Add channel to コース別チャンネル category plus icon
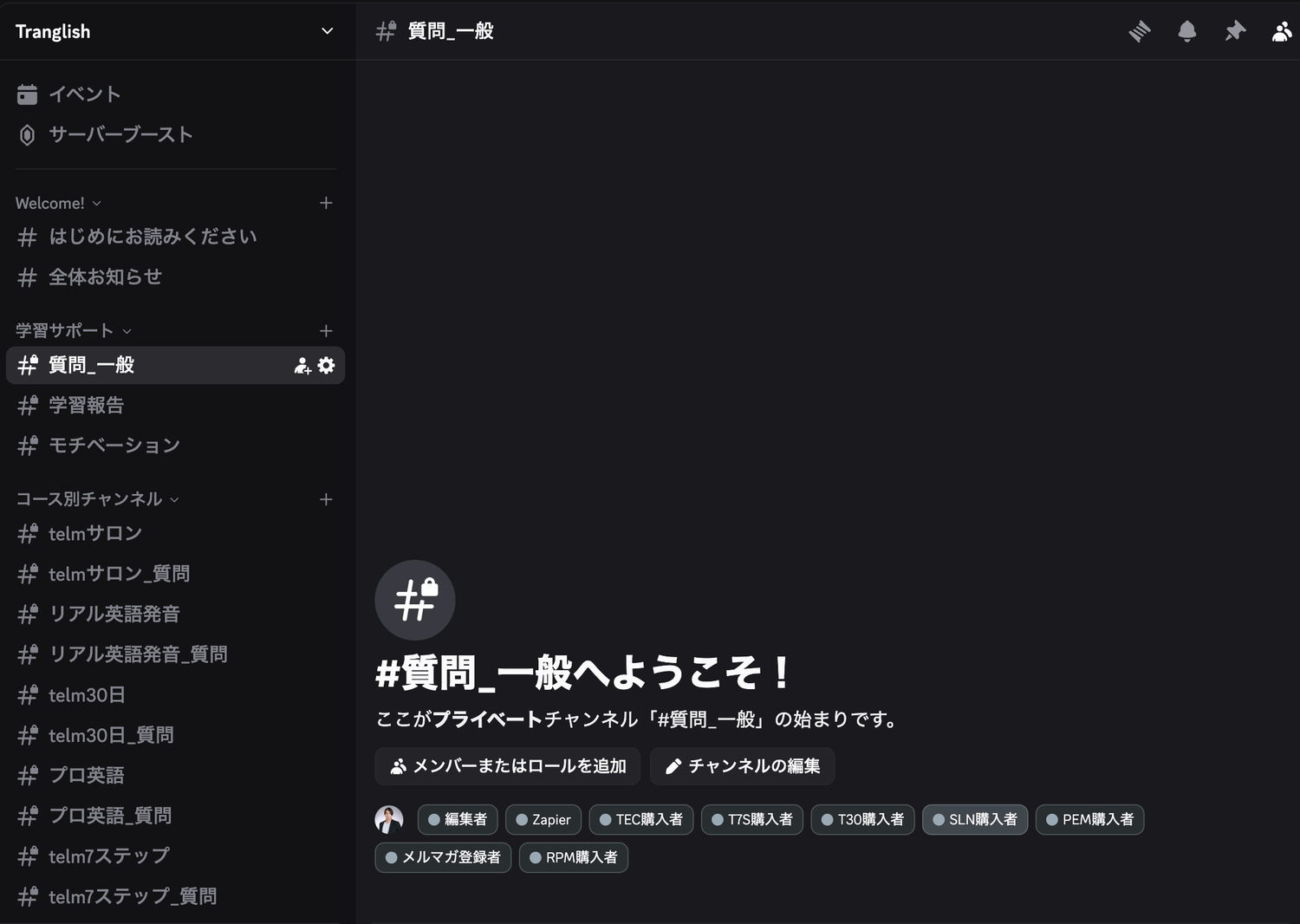1300x924 pixels. [326, 499]
